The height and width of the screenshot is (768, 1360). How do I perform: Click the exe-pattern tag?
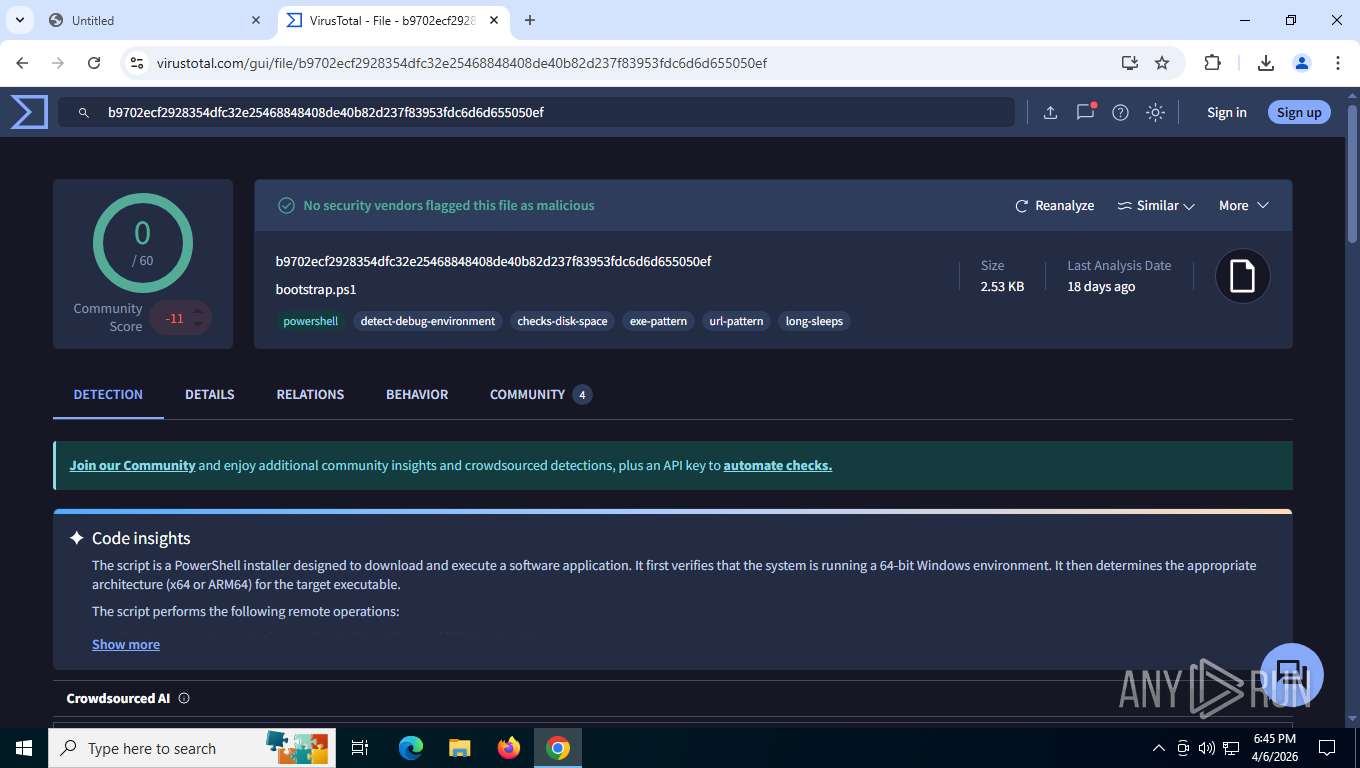pyautogui.click(x=658, y=321)
